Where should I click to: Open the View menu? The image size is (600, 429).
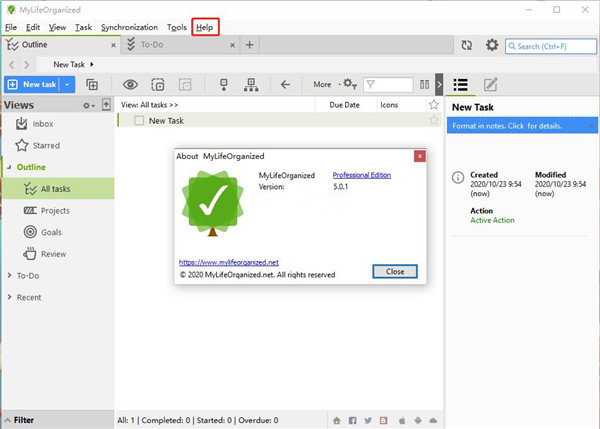57,28
